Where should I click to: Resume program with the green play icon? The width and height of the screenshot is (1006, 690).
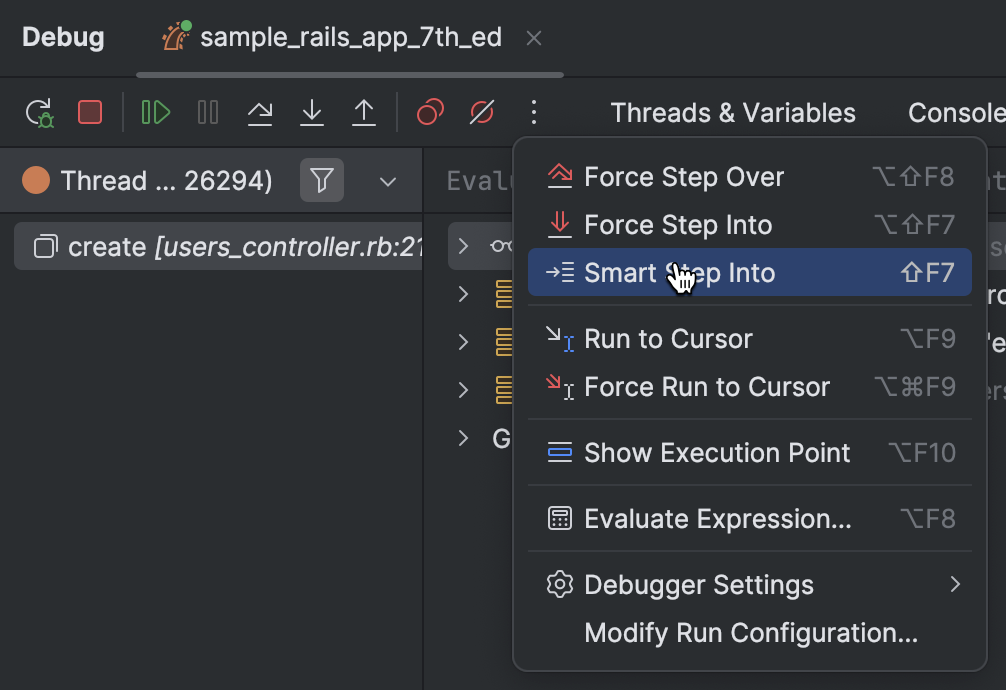pyautogui.click(x=155, y=112)
